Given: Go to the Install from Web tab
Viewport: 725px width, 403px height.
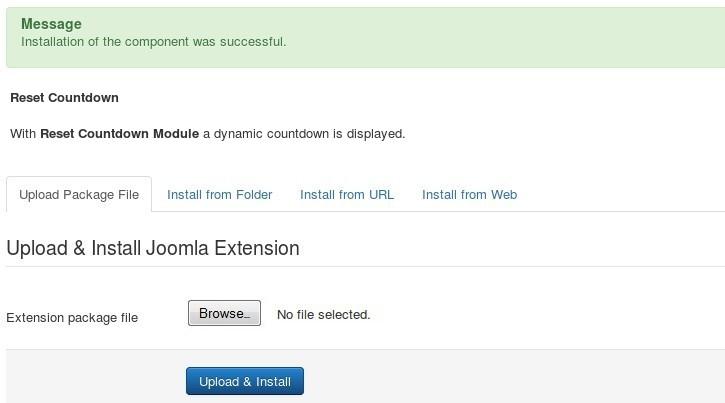Looking at the screenshot, I should pyautogui.click(x=469, y=195).
